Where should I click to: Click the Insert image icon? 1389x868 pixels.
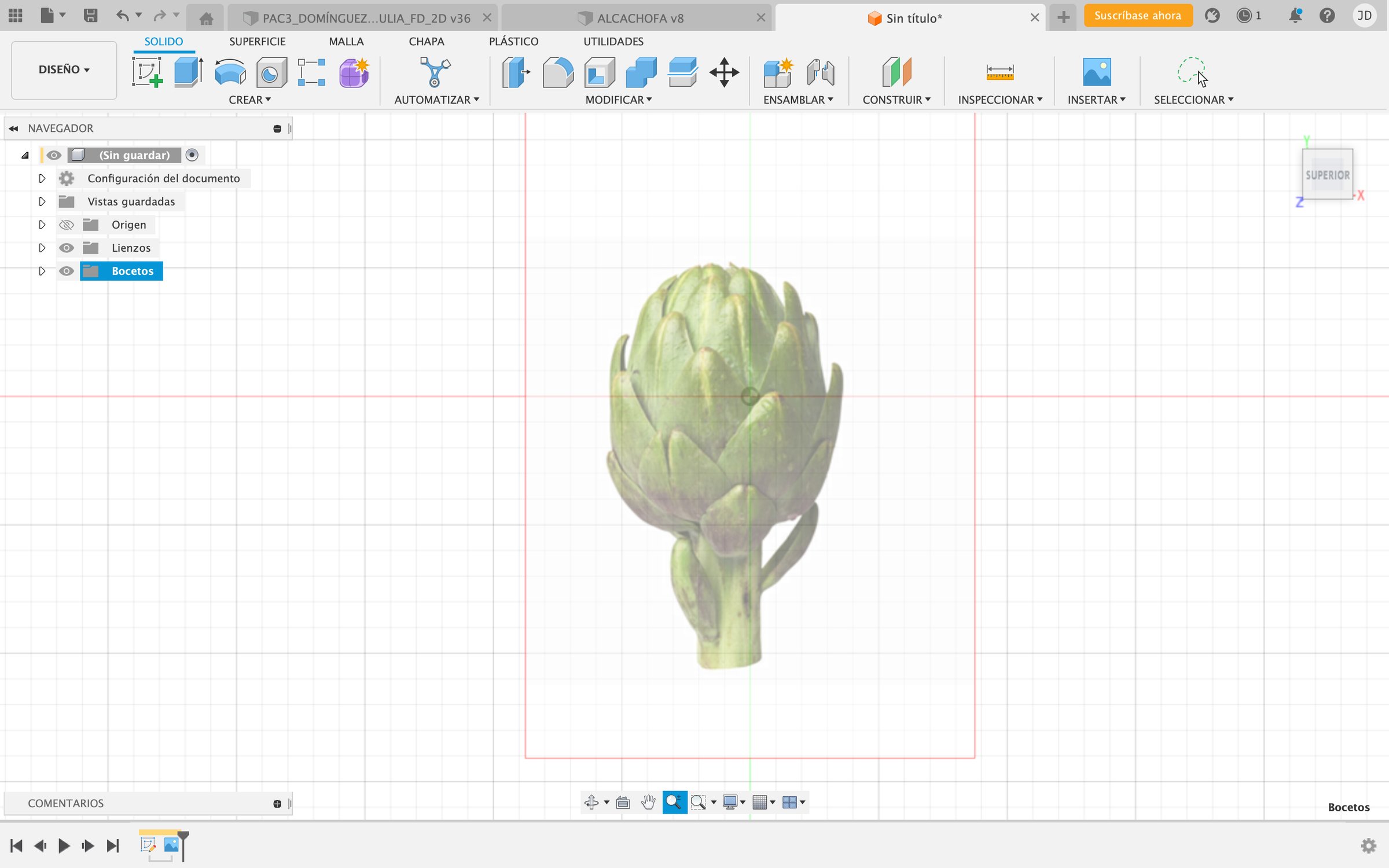1096,72
